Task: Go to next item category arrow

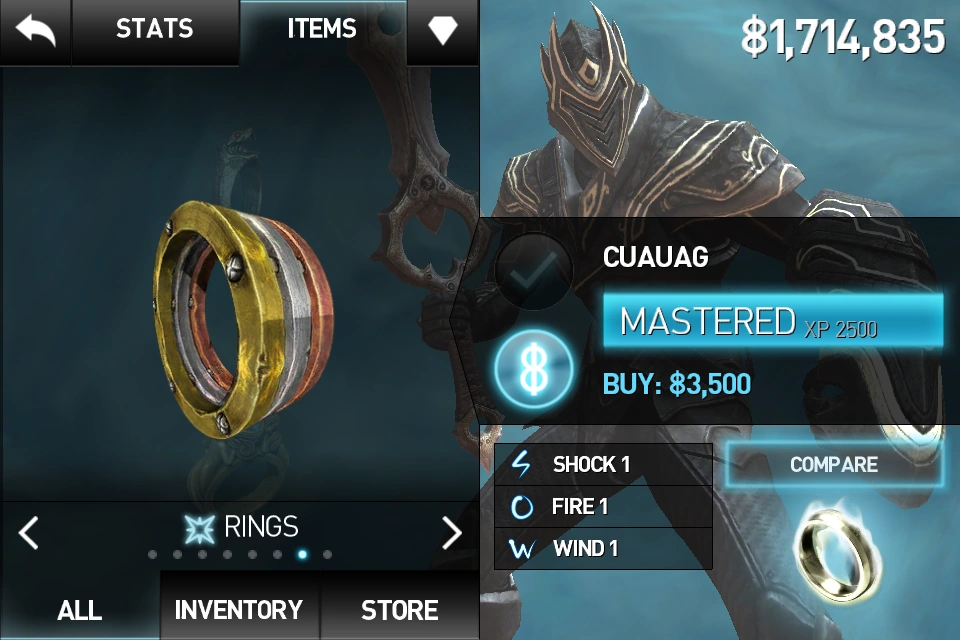Action: click(x=452, y=532)
